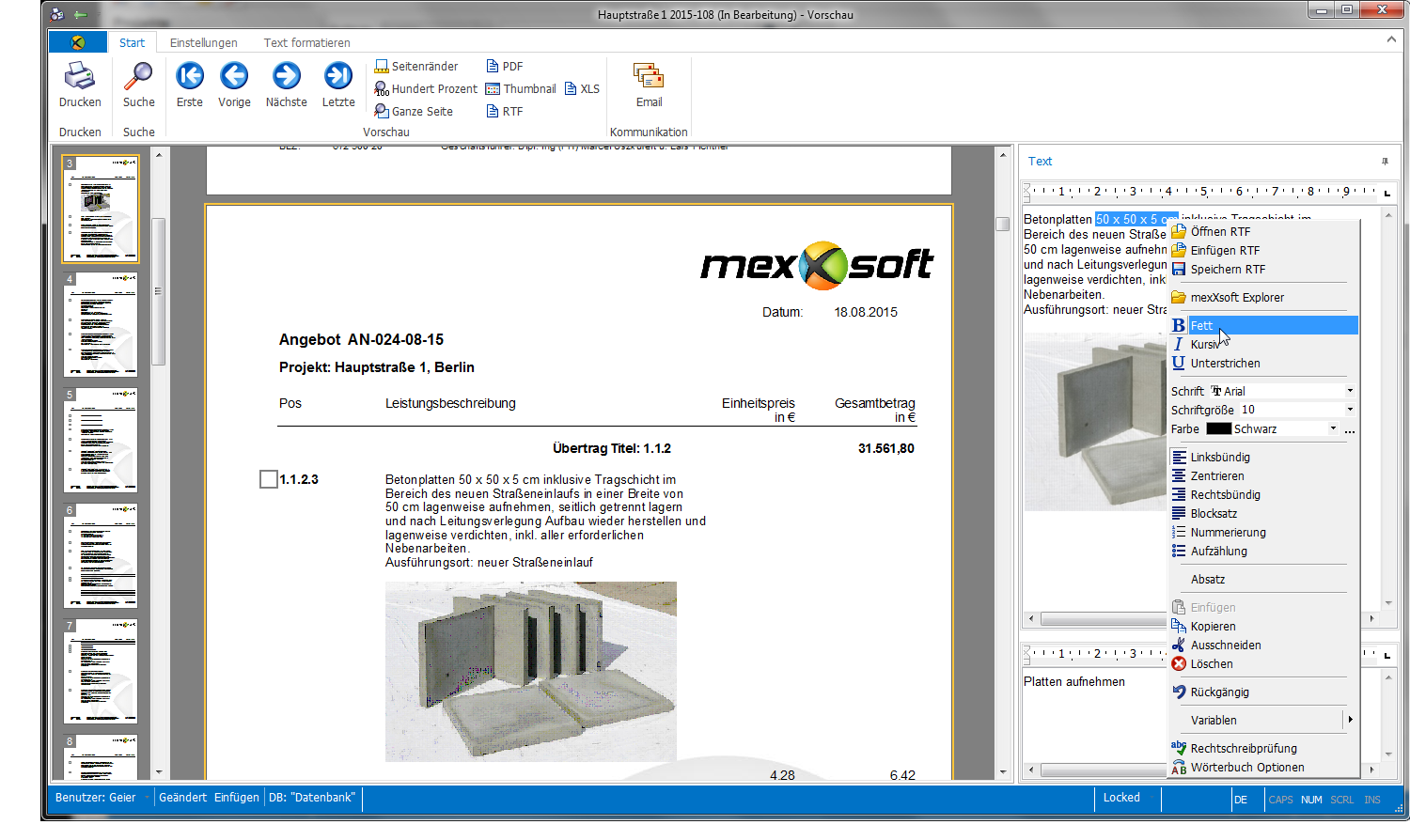Set zoom to Hundert Prozent
This screenshot has width=1410, height=840.
pyautogui.click(x=426, y=89)
